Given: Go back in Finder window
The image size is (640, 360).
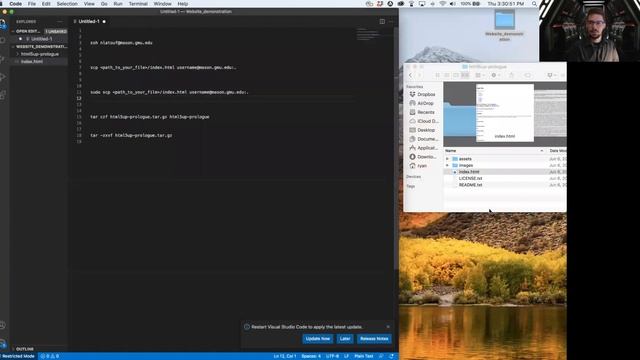Looking at the screenshot, I should point(411,75).
